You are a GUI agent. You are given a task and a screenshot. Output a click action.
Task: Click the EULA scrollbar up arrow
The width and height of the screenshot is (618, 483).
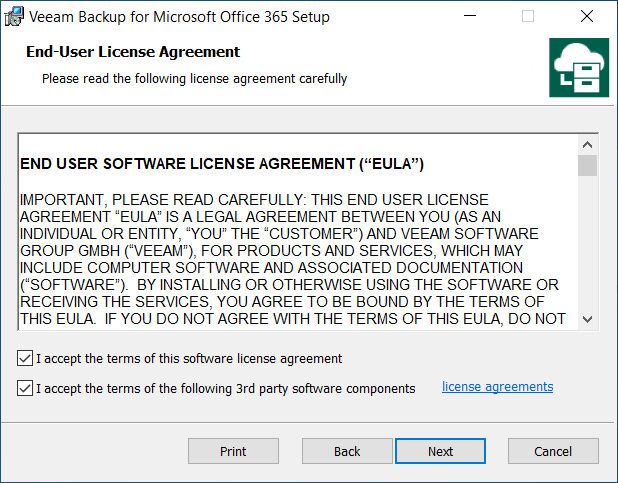588,143
